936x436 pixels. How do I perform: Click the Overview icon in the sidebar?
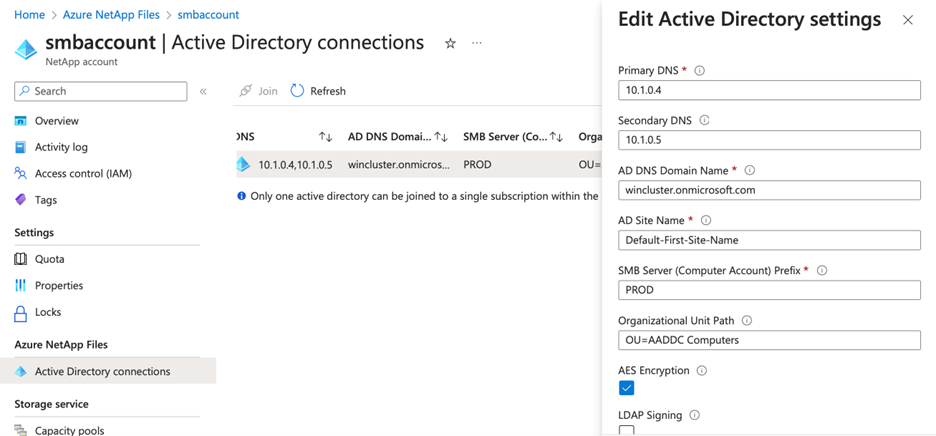[x=21, y=121]
